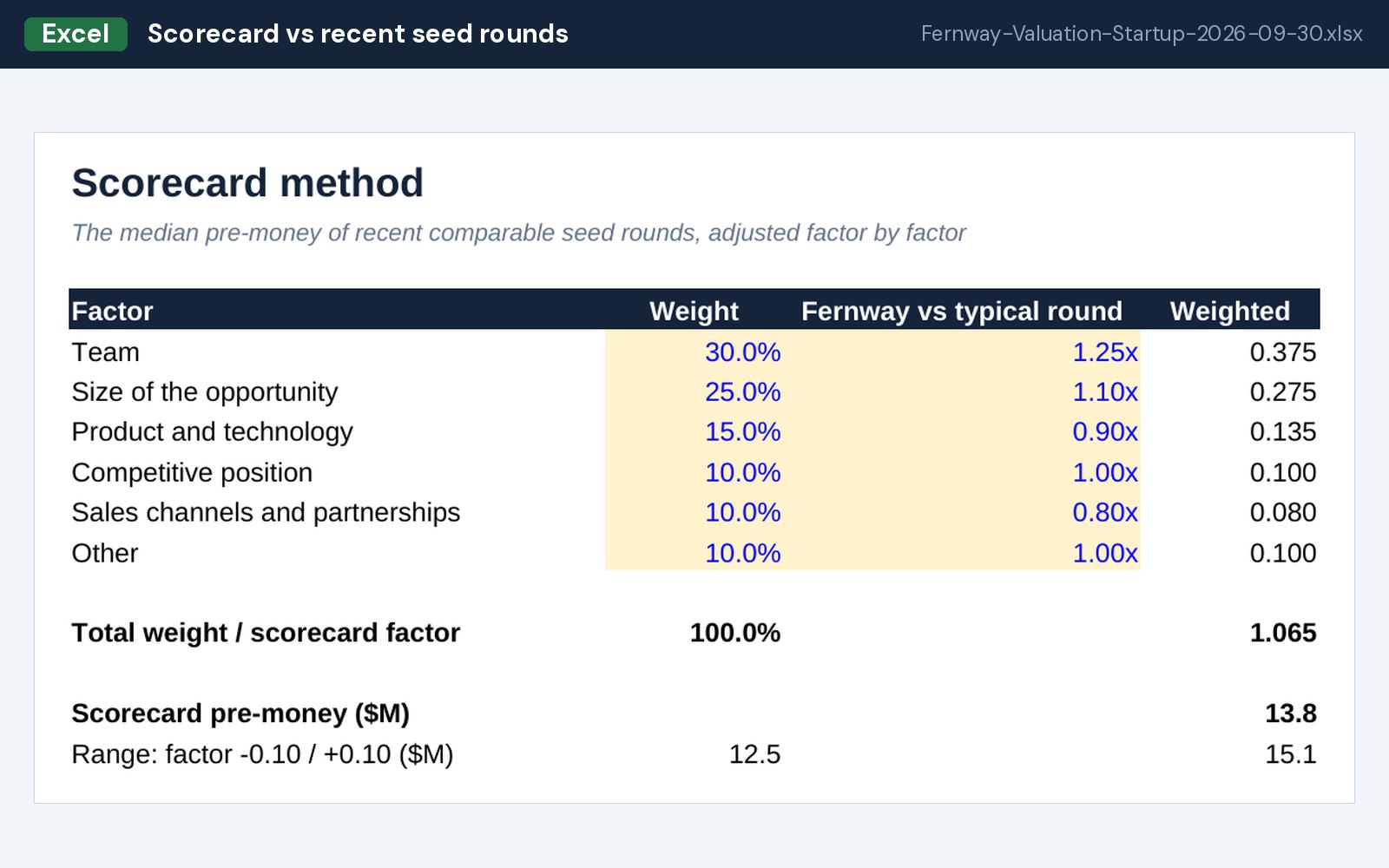Viewport: 1389px width, 868px height.
Task: Click the 'Weight' column header
Action: 694,311
